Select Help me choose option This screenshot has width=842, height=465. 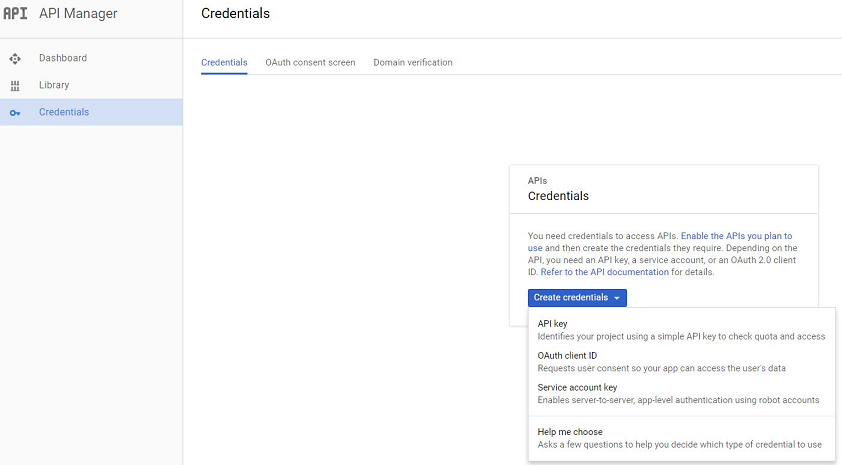tap(682, 438)
